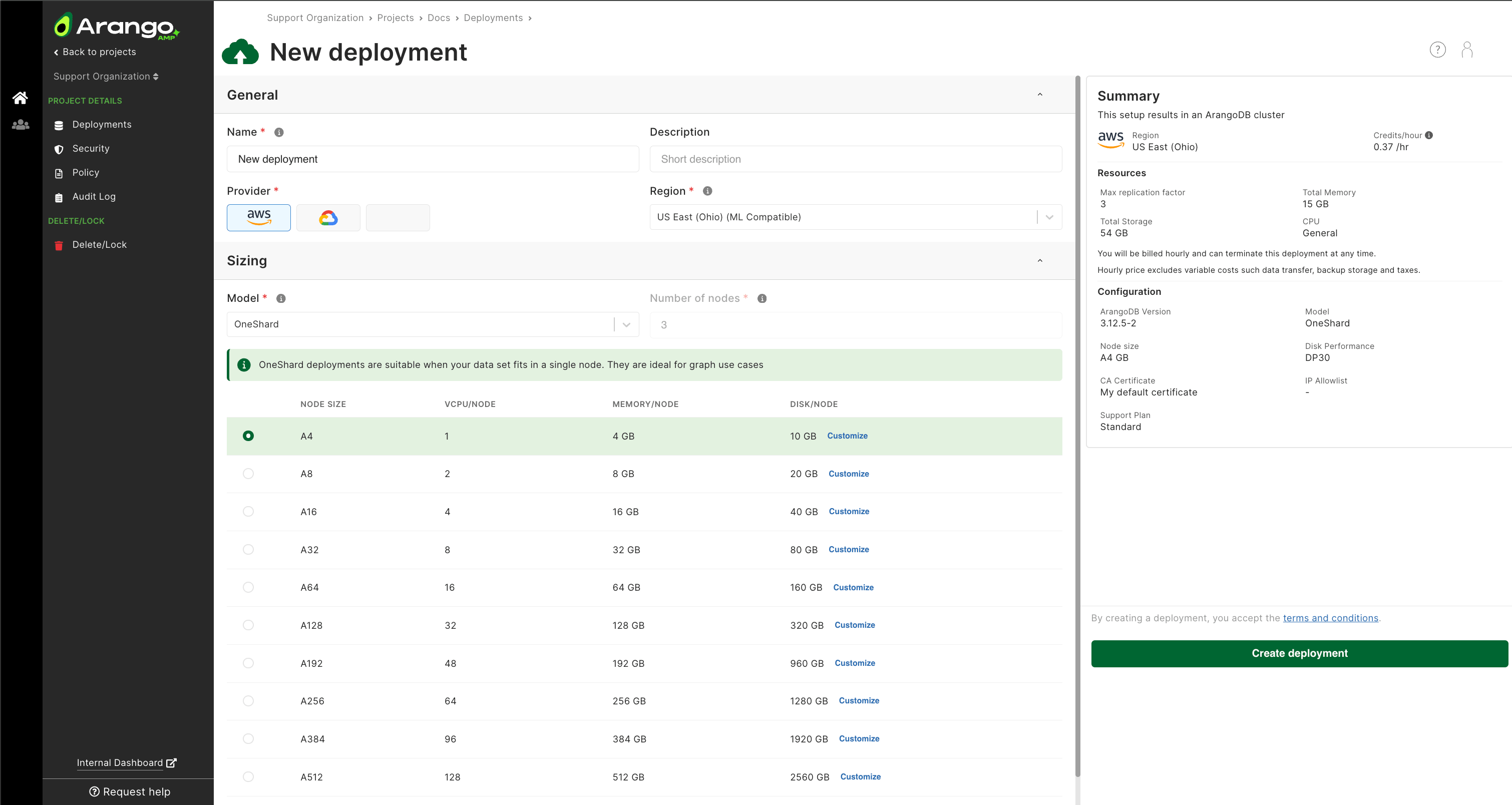Select the A128 node size radio button
Image resolution: width=1512 pixels, height=805 pixels.
[x=248, y=625]
